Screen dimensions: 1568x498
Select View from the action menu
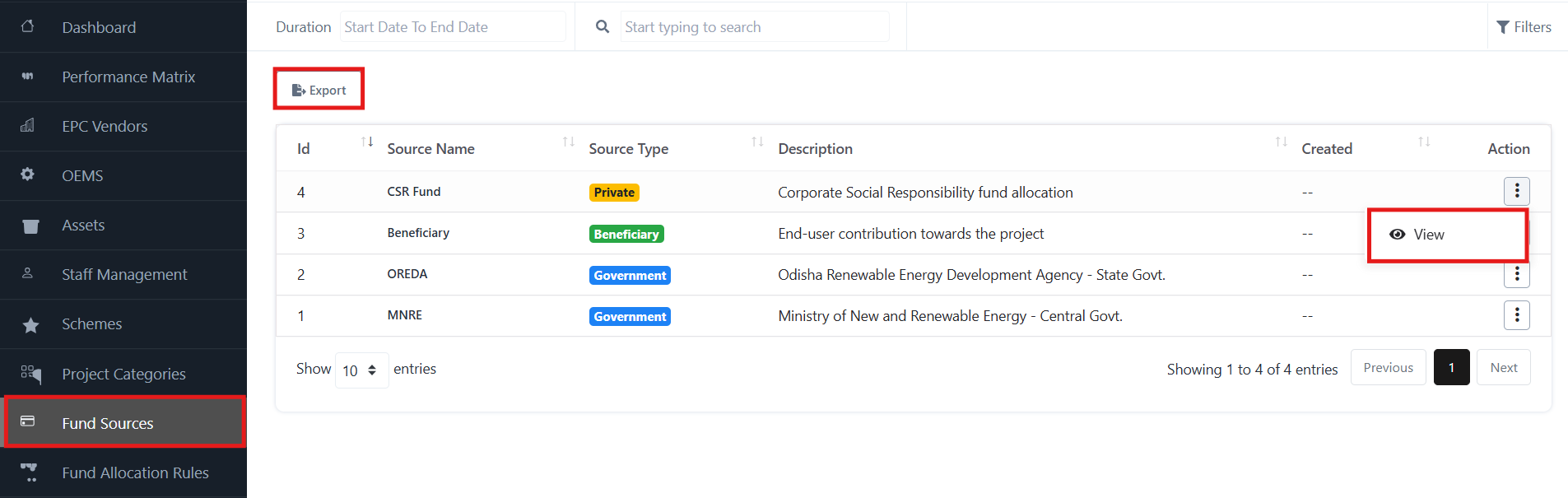(1428, 235)
